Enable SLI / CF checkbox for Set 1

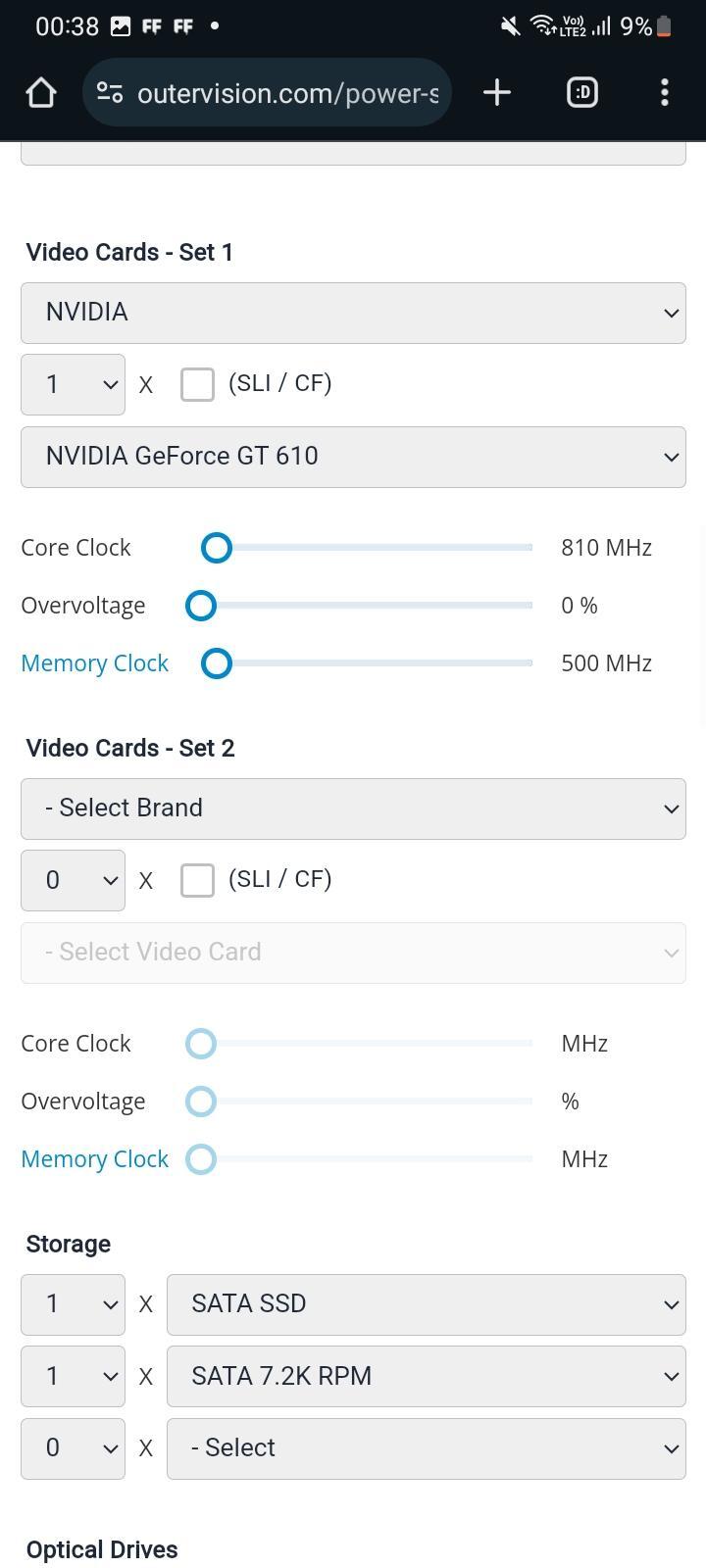pos(197,384)
